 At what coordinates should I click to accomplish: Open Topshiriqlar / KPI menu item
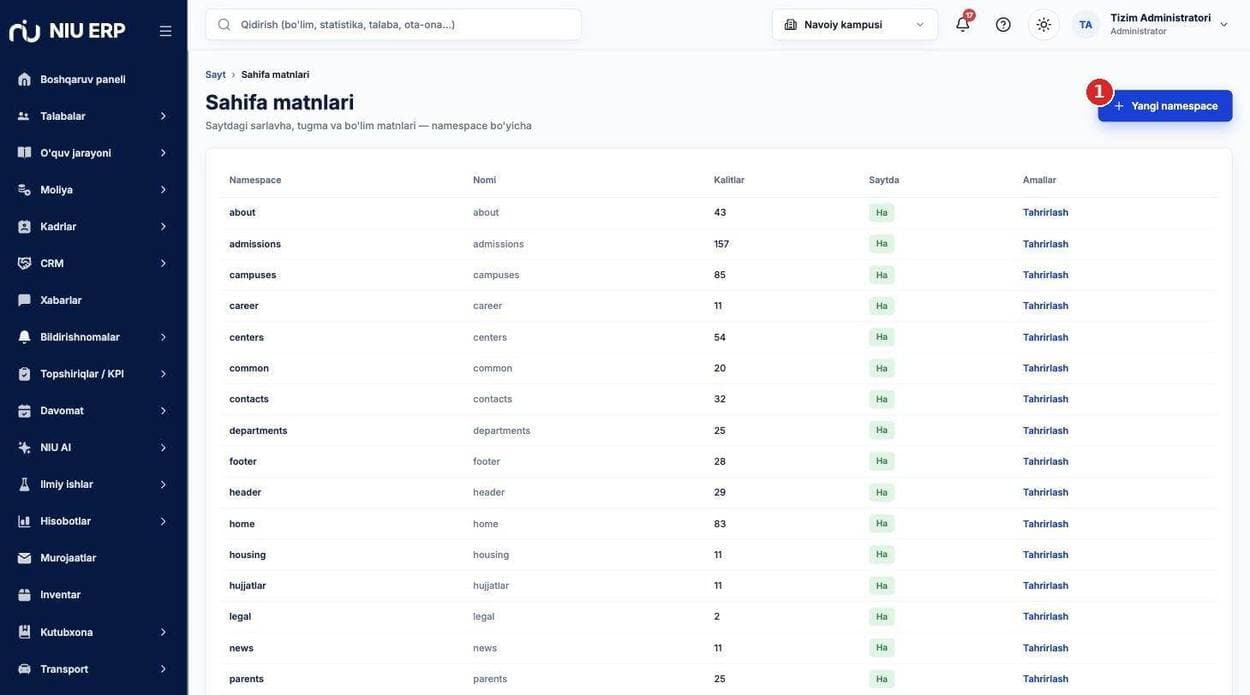tap(93, 374)
